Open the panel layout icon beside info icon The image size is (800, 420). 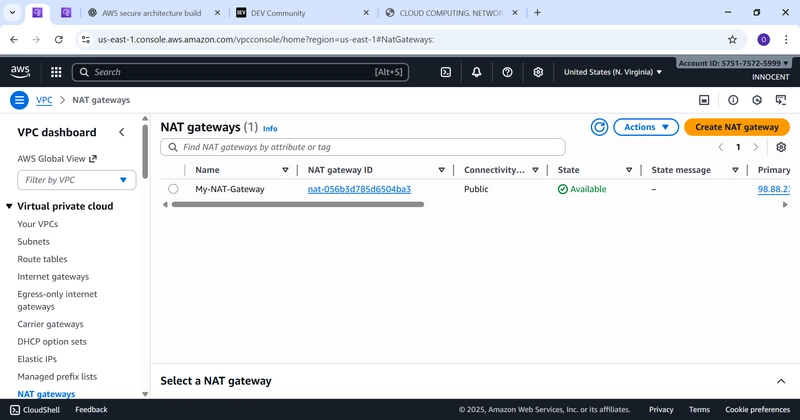tap(704, 100)
